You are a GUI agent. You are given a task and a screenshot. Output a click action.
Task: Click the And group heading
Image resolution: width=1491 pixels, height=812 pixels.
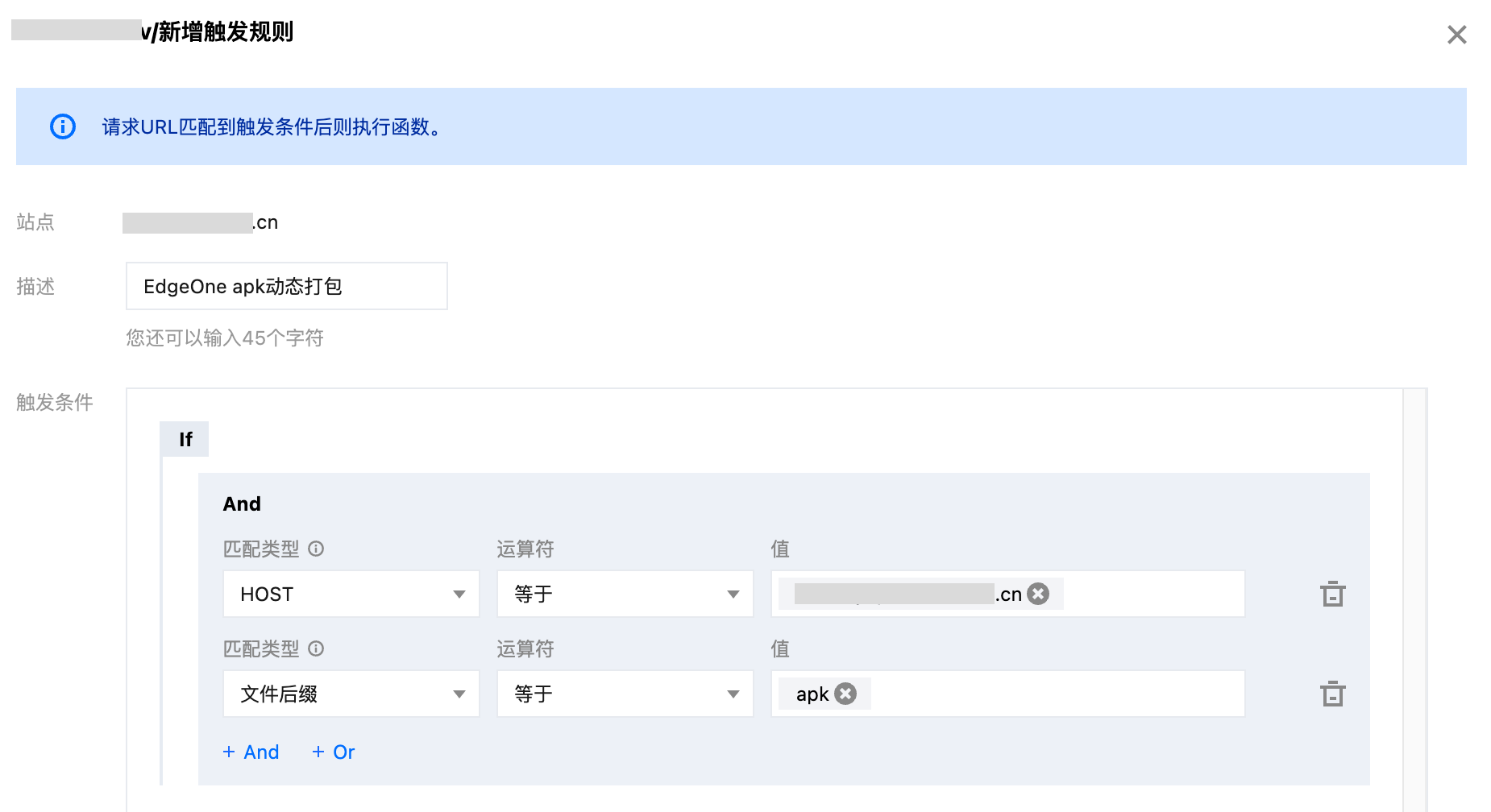tap(242, 503)
